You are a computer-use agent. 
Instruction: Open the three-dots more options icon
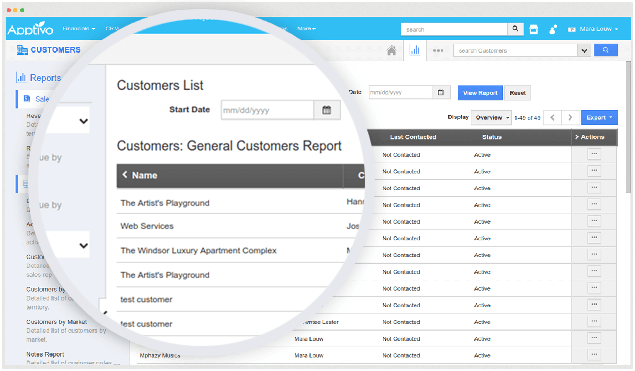pyautogui.click(x=438, y=51)
